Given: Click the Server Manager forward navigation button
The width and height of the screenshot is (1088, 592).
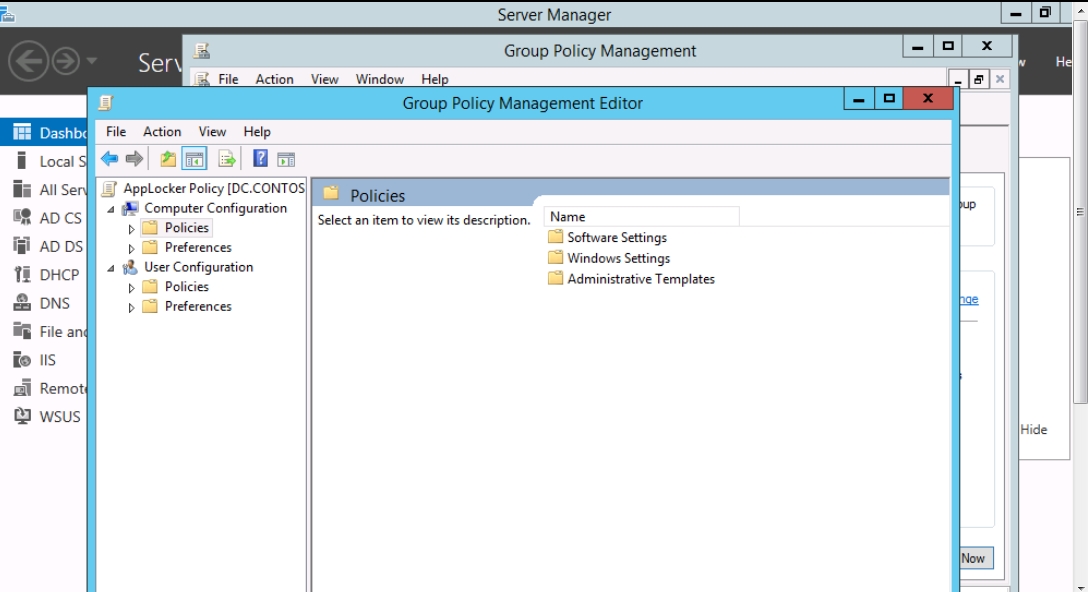Looking at the screenshot, I should pyautogui.click(x=66, y=61).
